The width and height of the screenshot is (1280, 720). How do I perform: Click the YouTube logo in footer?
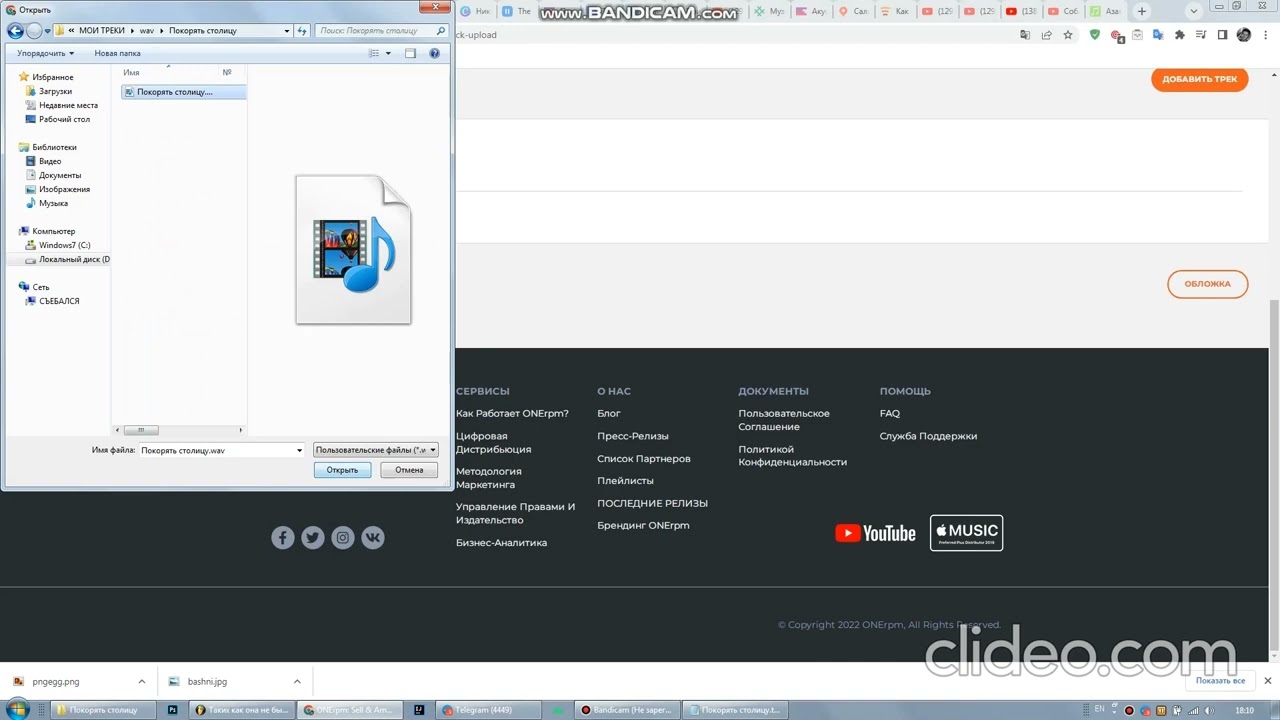(875, 533)
